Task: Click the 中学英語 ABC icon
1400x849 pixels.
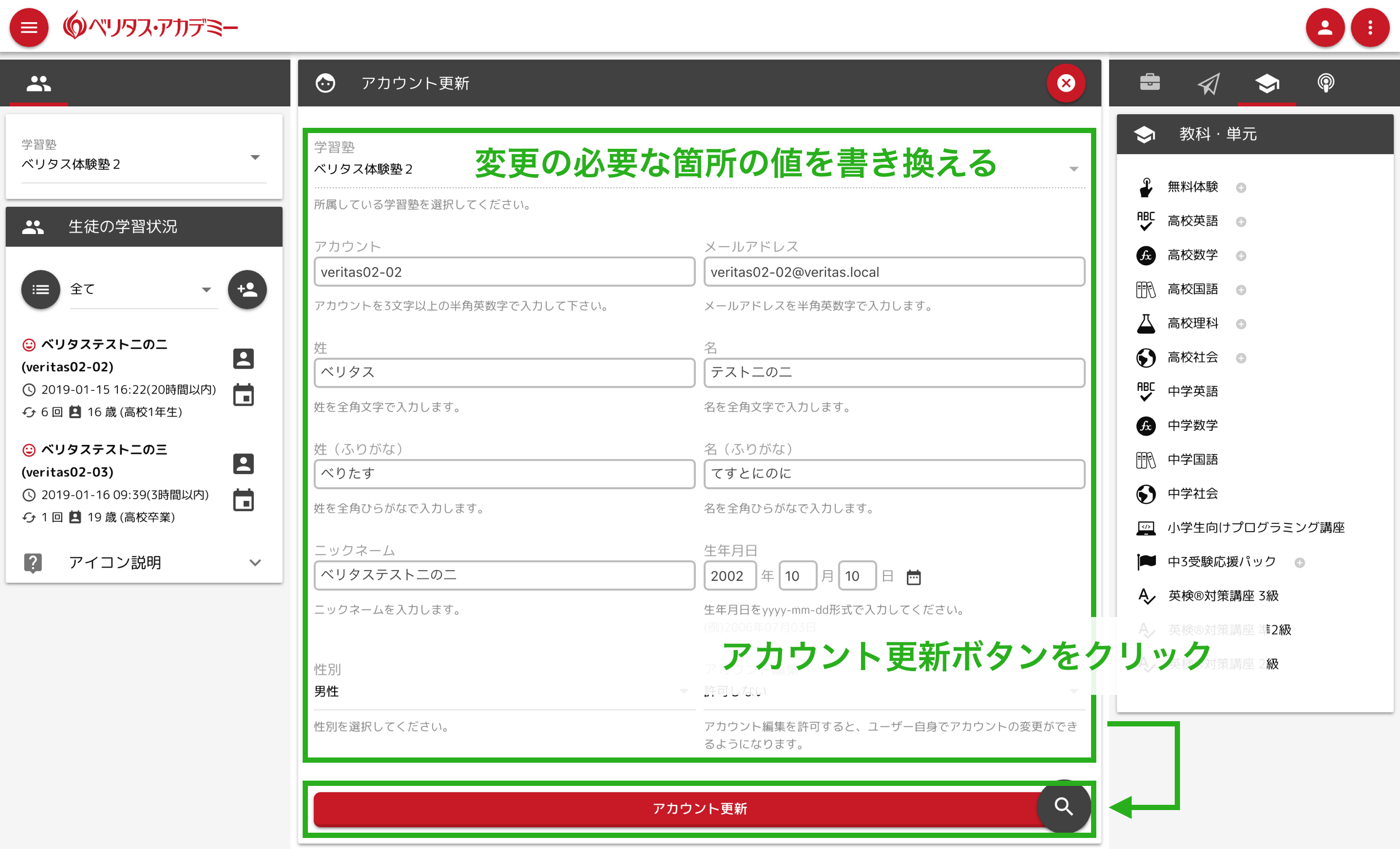Action: coord(1145,392)
